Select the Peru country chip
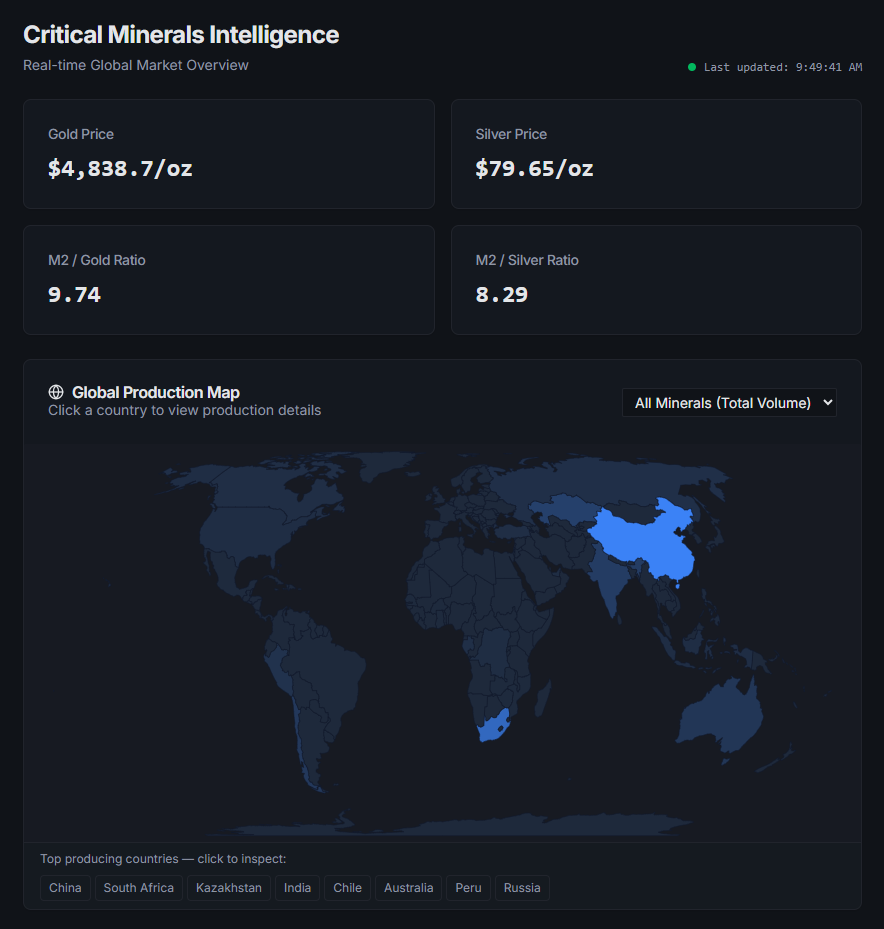 pos(468,888)
